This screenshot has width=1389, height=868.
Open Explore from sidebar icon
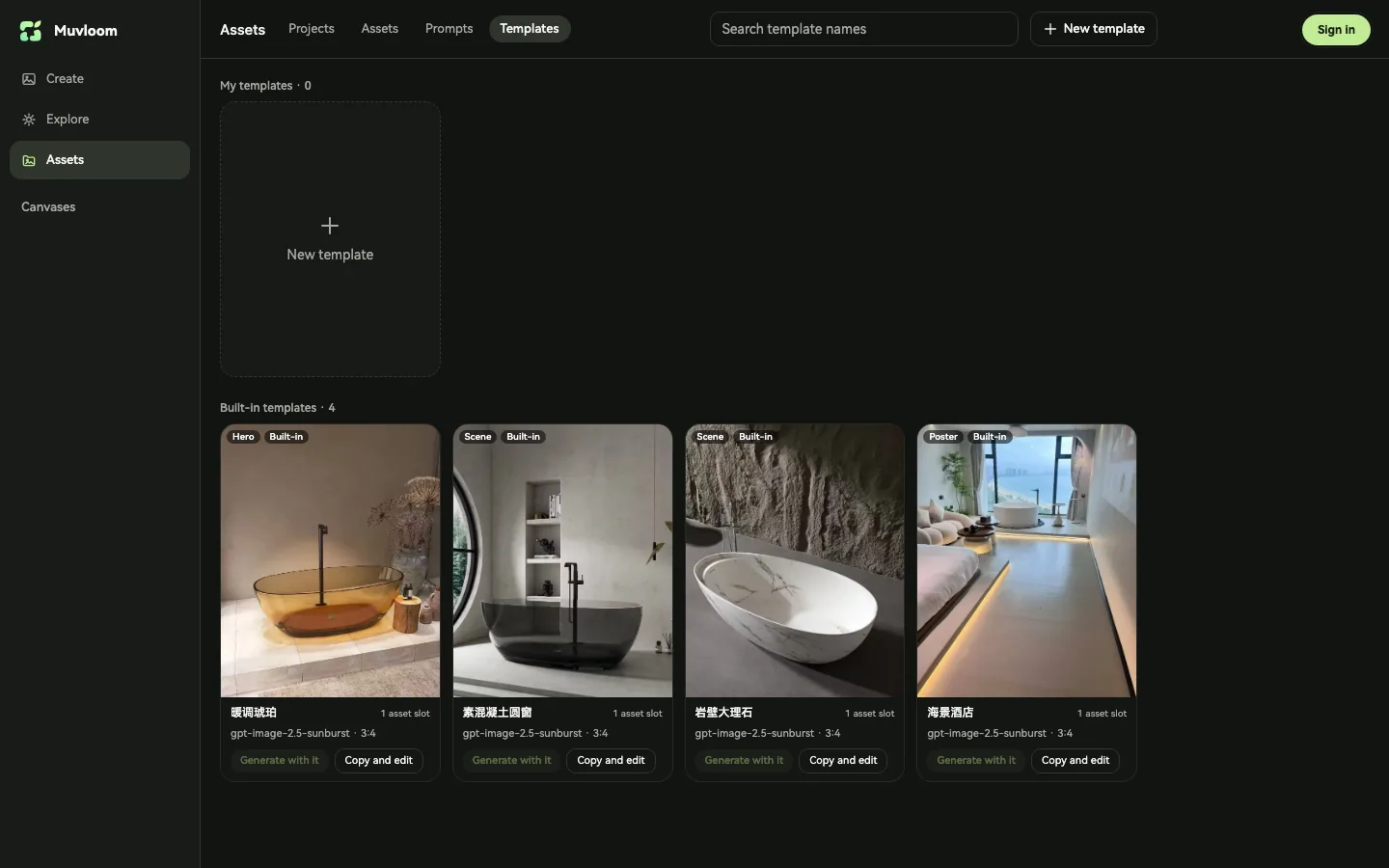(x=29, y=120)
